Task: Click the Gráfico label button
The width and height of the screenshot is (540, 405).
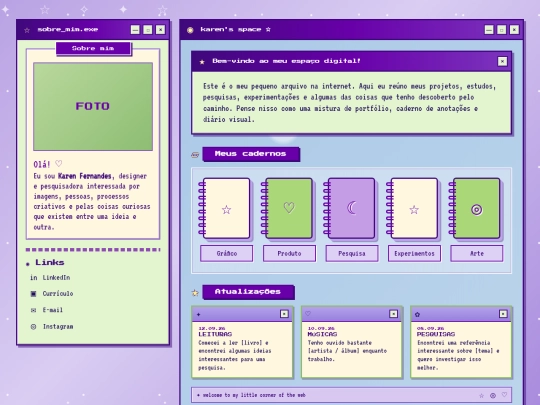Action: [x=227, y=253]
